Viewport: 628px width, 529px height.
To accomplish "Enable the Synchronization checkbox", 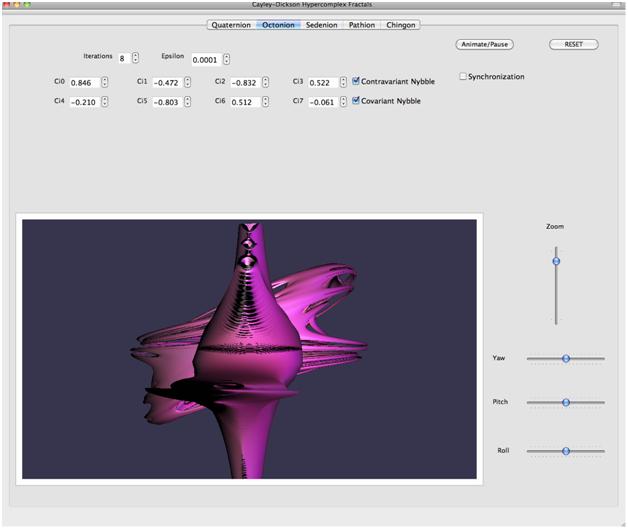I will 464,77.
